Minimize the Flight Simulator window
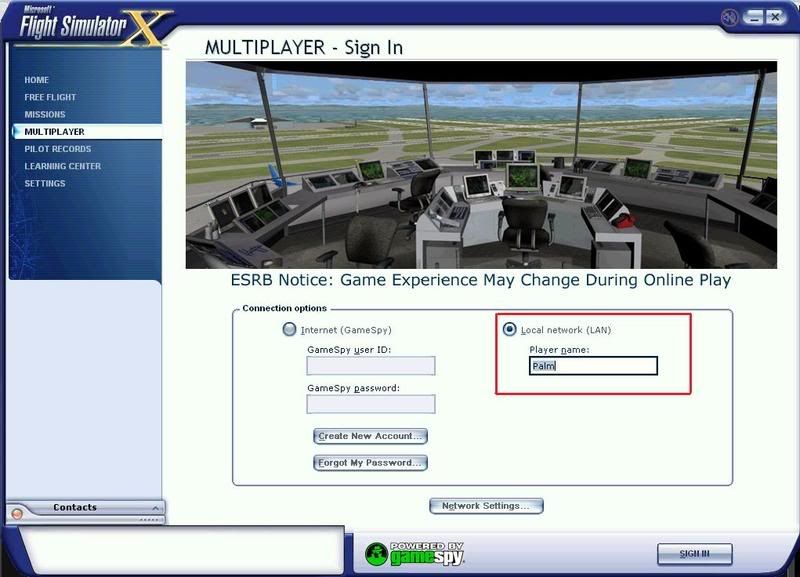 click(753, 18)
